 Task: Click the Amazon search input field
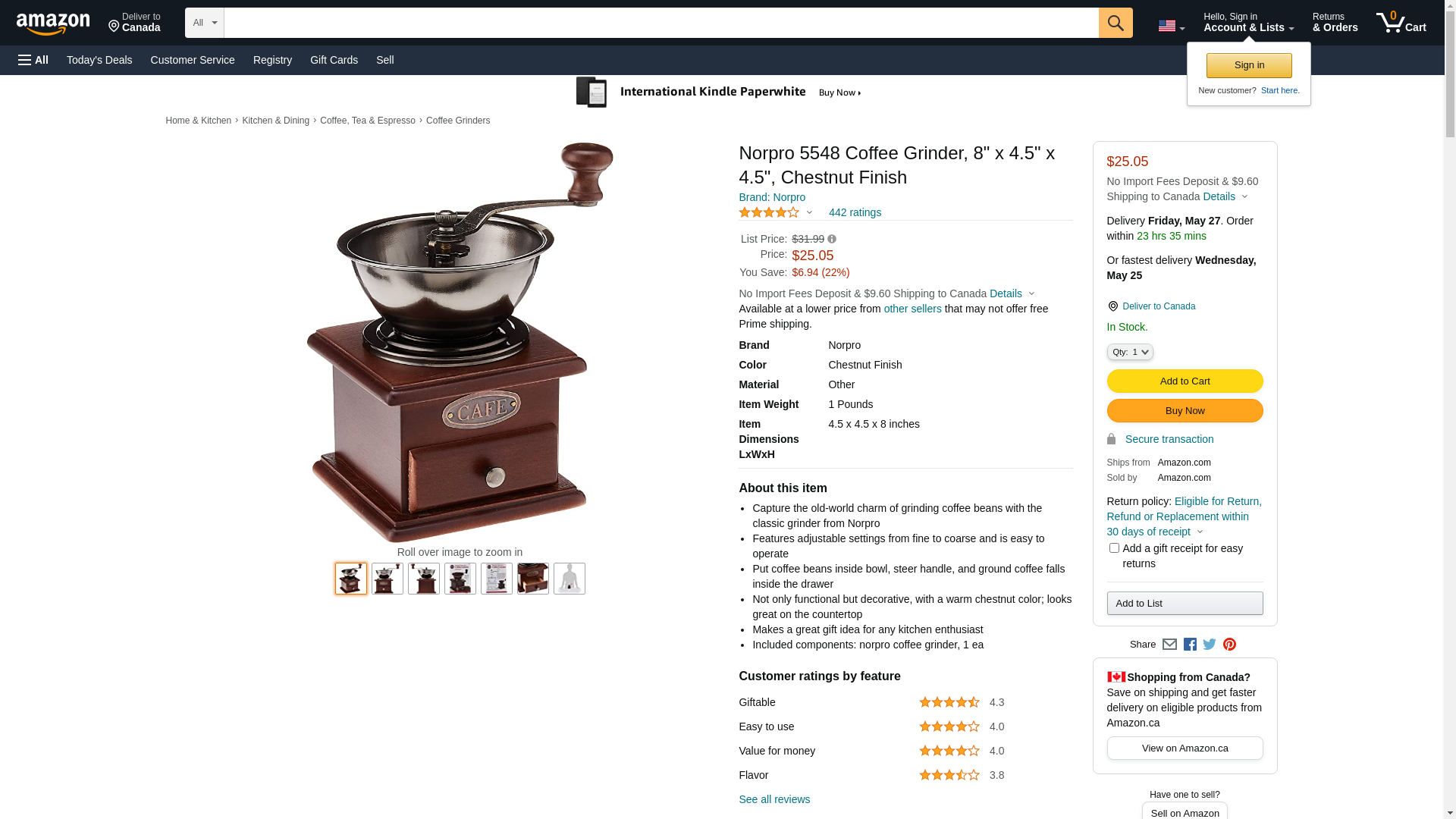click(x=661, y=23)
